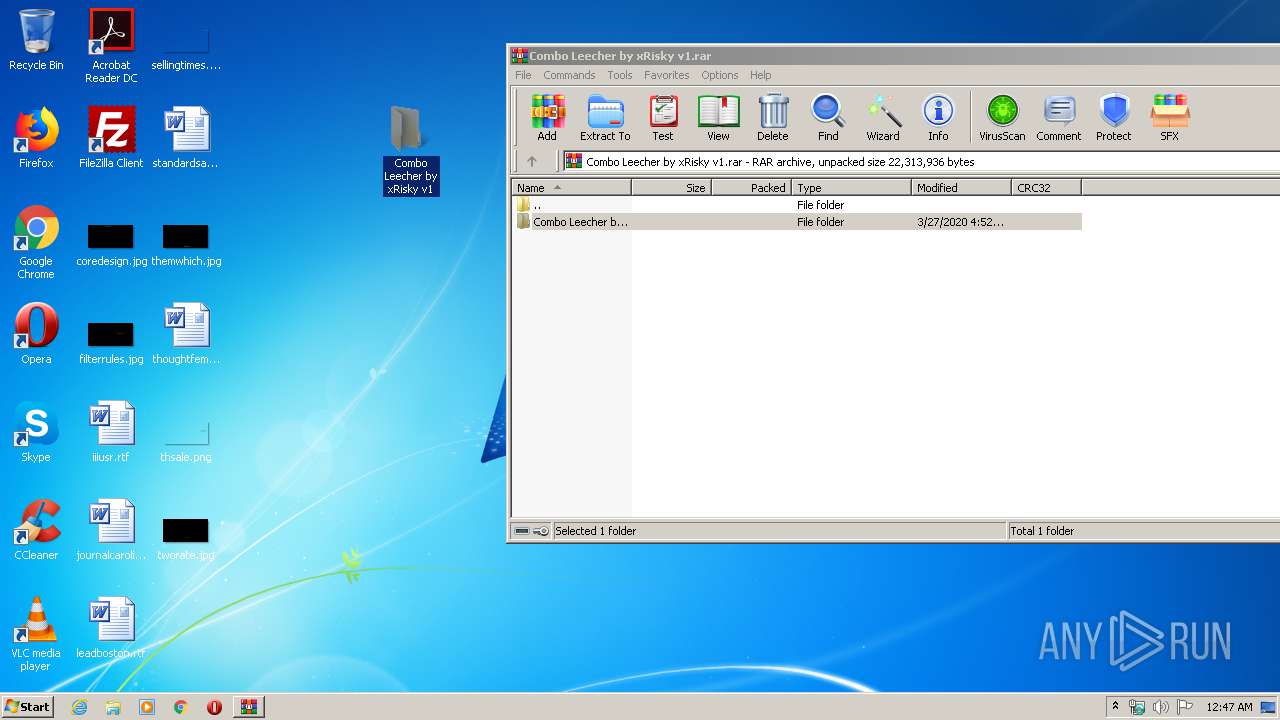
Task: Click the drive/key status bar icon
Action: point(531,531)
